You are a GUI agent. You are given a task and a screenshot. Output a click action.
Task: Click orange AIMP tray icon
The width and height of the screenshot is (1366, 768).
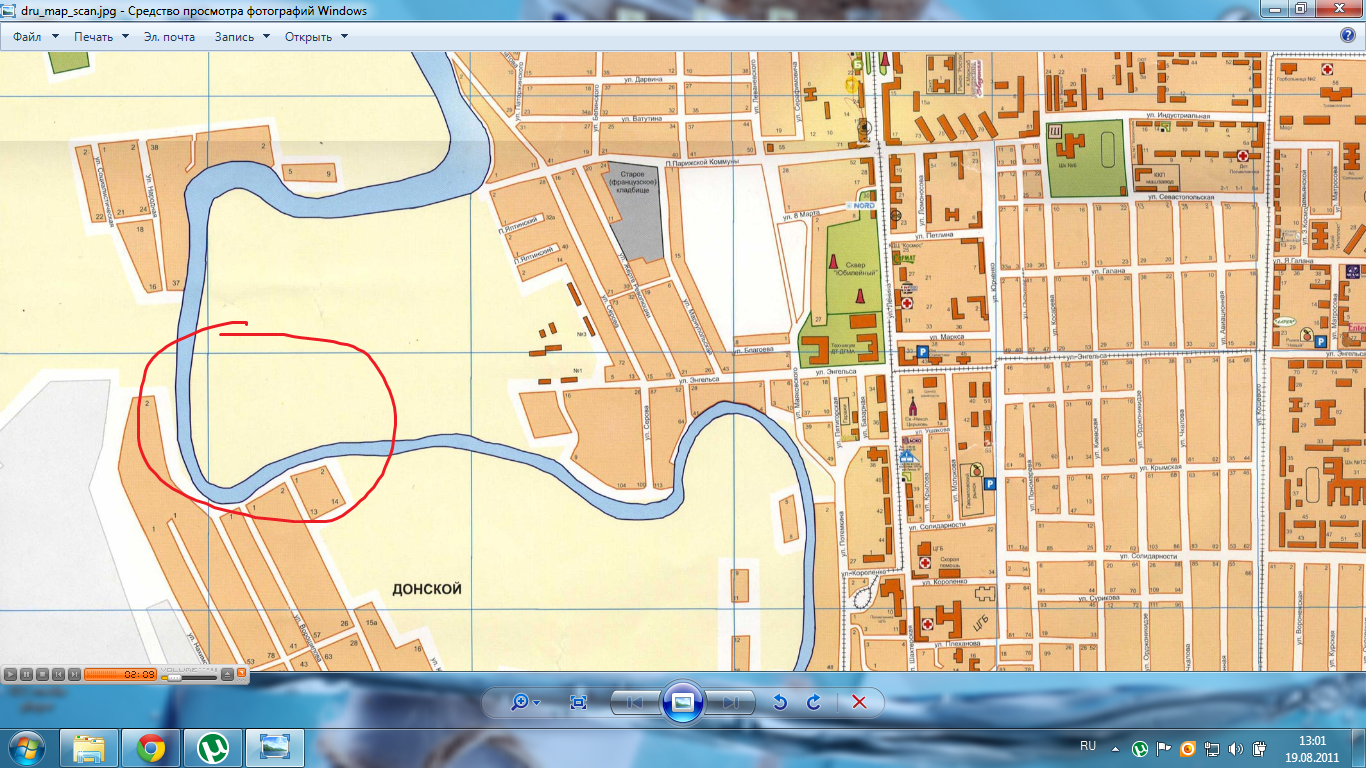pyautogui.click(x=1188, y=748)
